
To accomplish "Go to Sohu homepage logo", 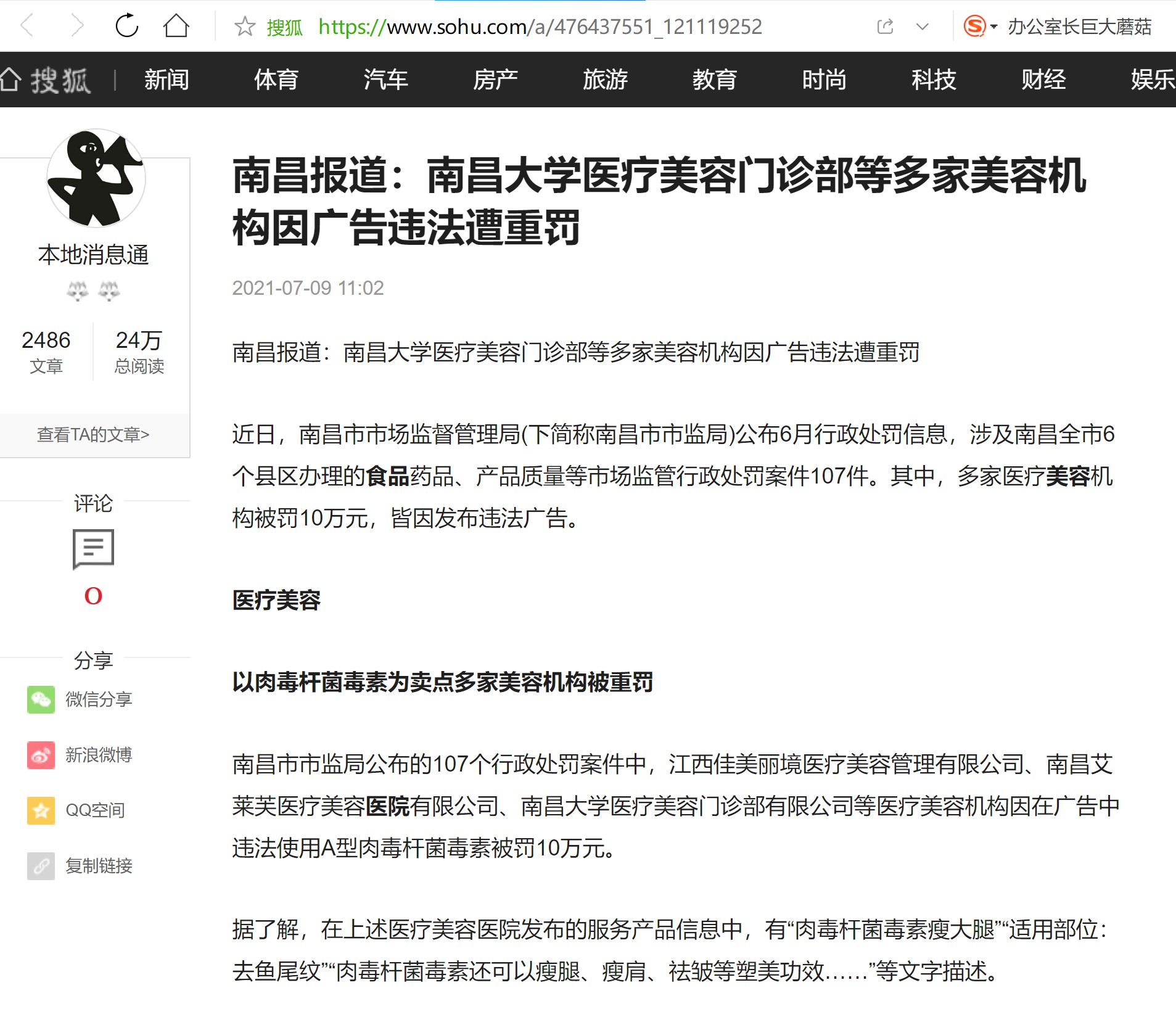I will point(46,80).
